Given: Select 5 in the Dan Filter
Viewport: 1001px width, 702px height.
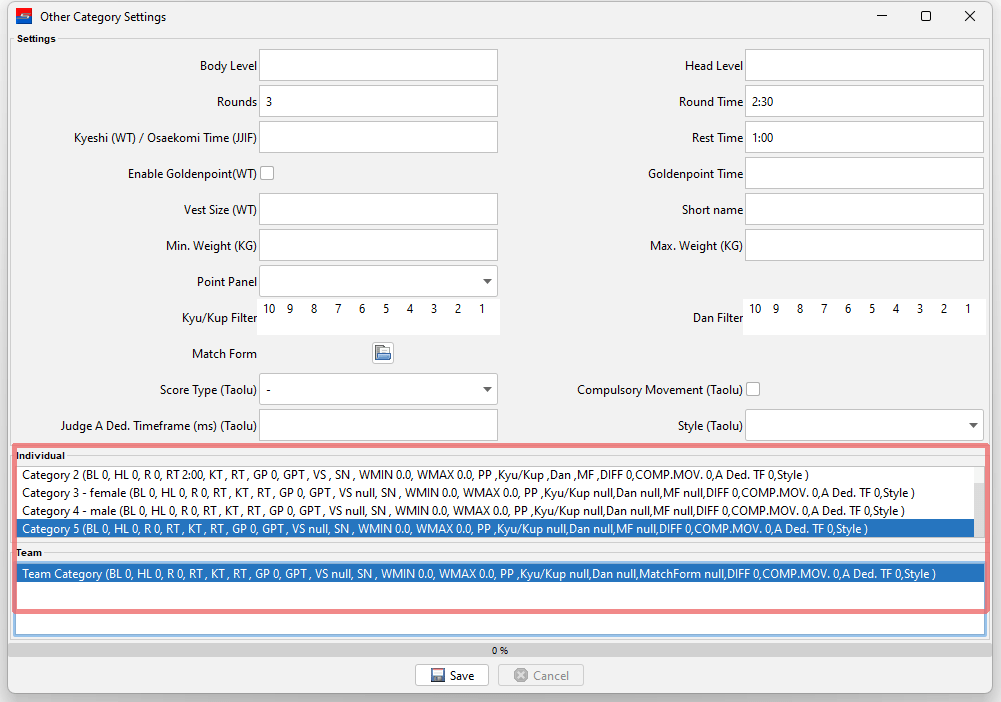Looking at the screenshot, I should pos(871,309).
